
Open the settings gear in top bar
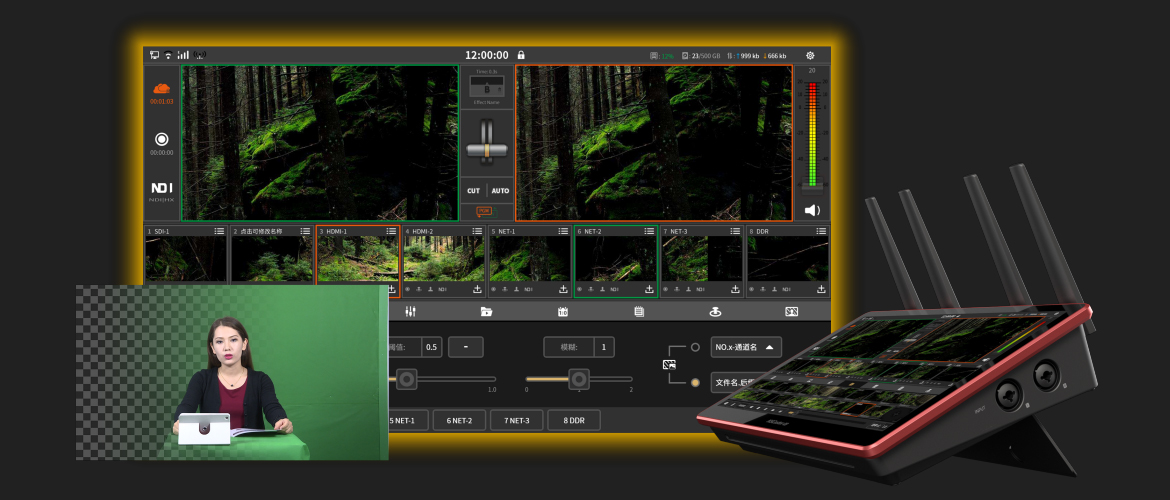click(810, 55)
